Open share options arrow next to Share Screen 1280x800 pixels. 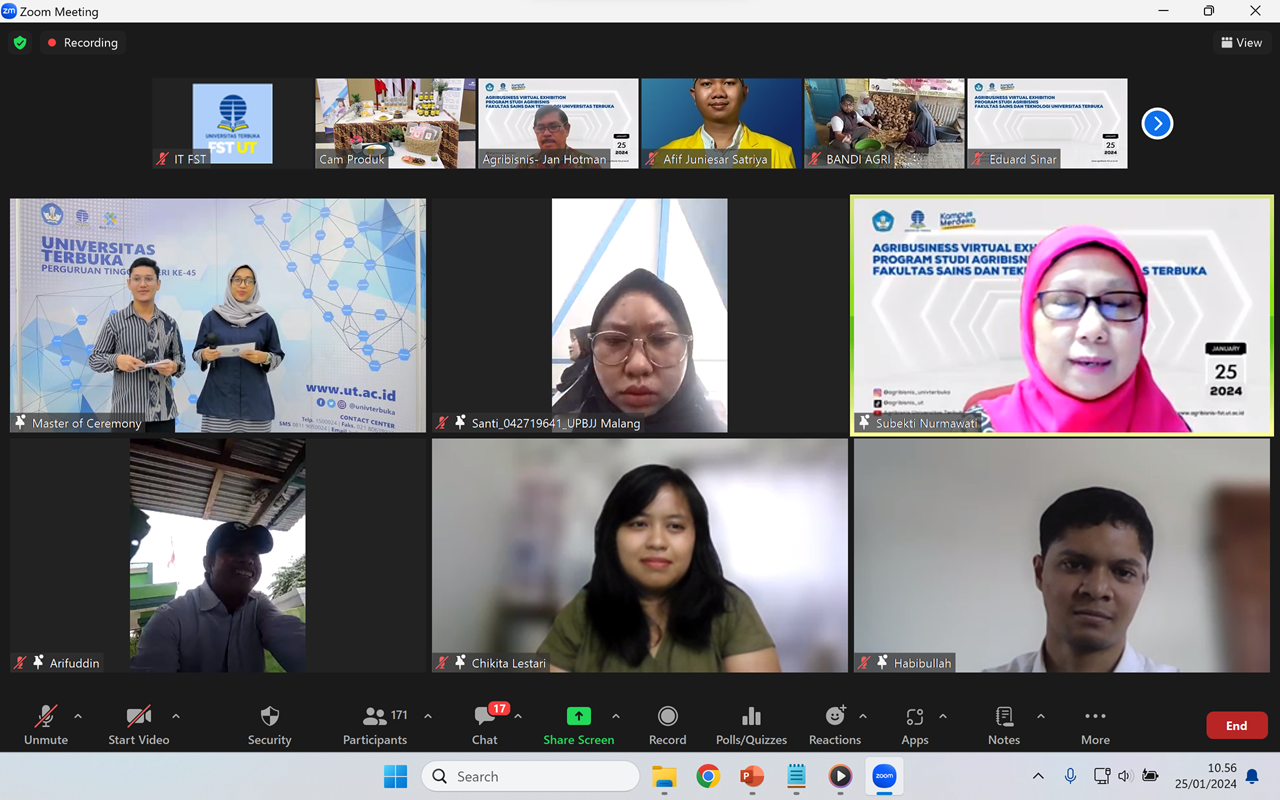[x=616, y=716]
